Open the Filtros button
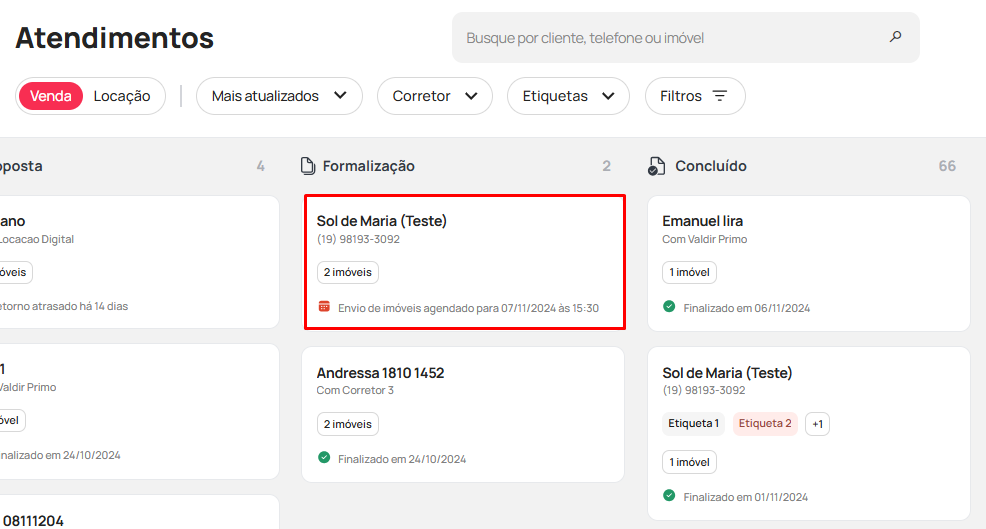The height and width of the screenshot is (529, 986). pos(695,96)
